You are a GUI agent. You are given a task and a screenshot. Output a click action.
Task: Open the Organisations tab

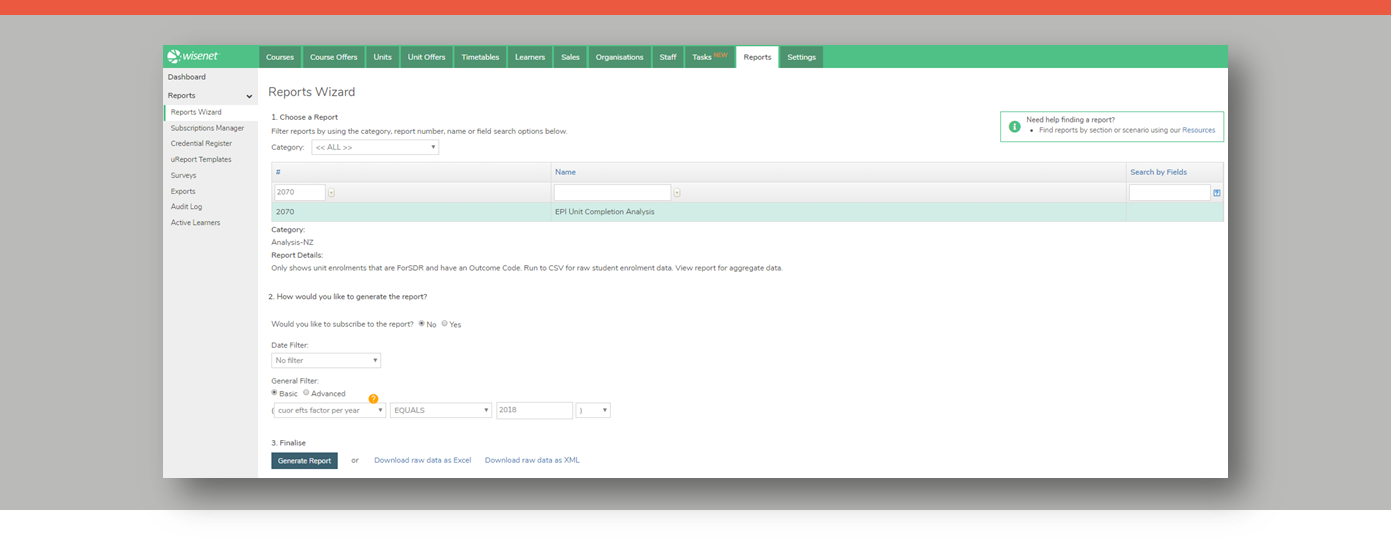pos(620,57)
